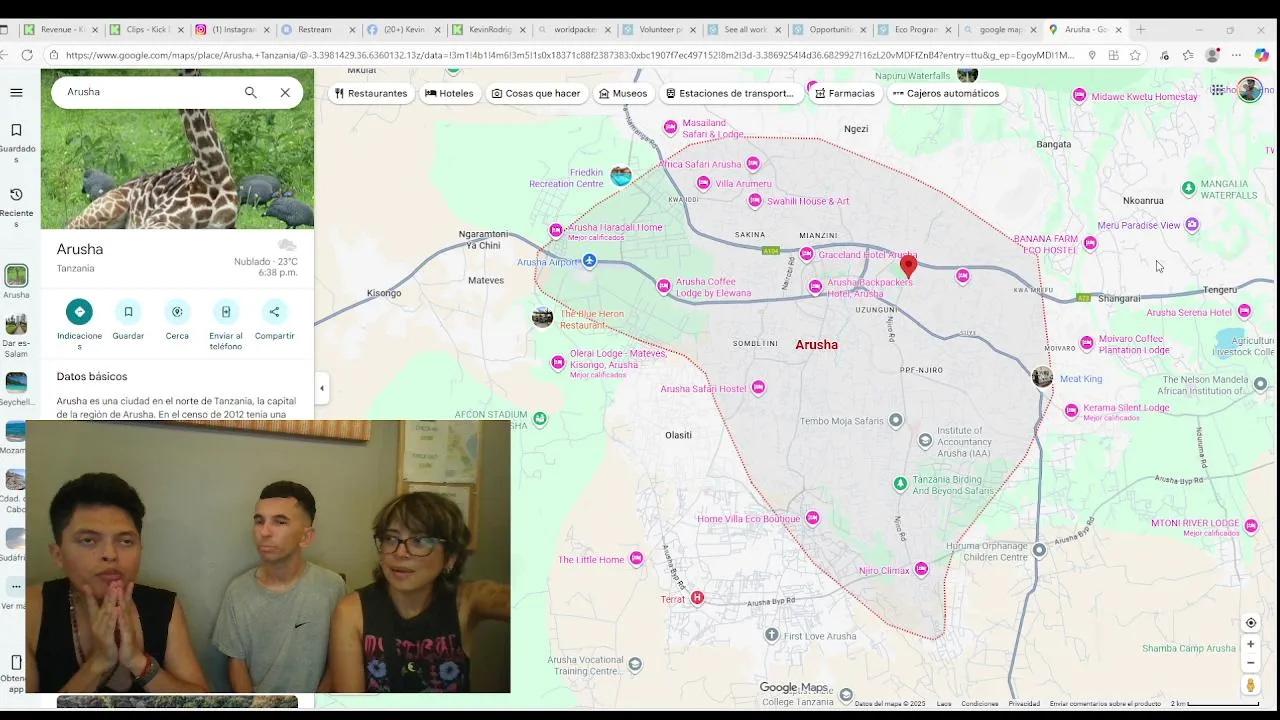Open Arusha Serena Hotel marker
The width and height of the screenshot is (1280, 720).
1244,311
